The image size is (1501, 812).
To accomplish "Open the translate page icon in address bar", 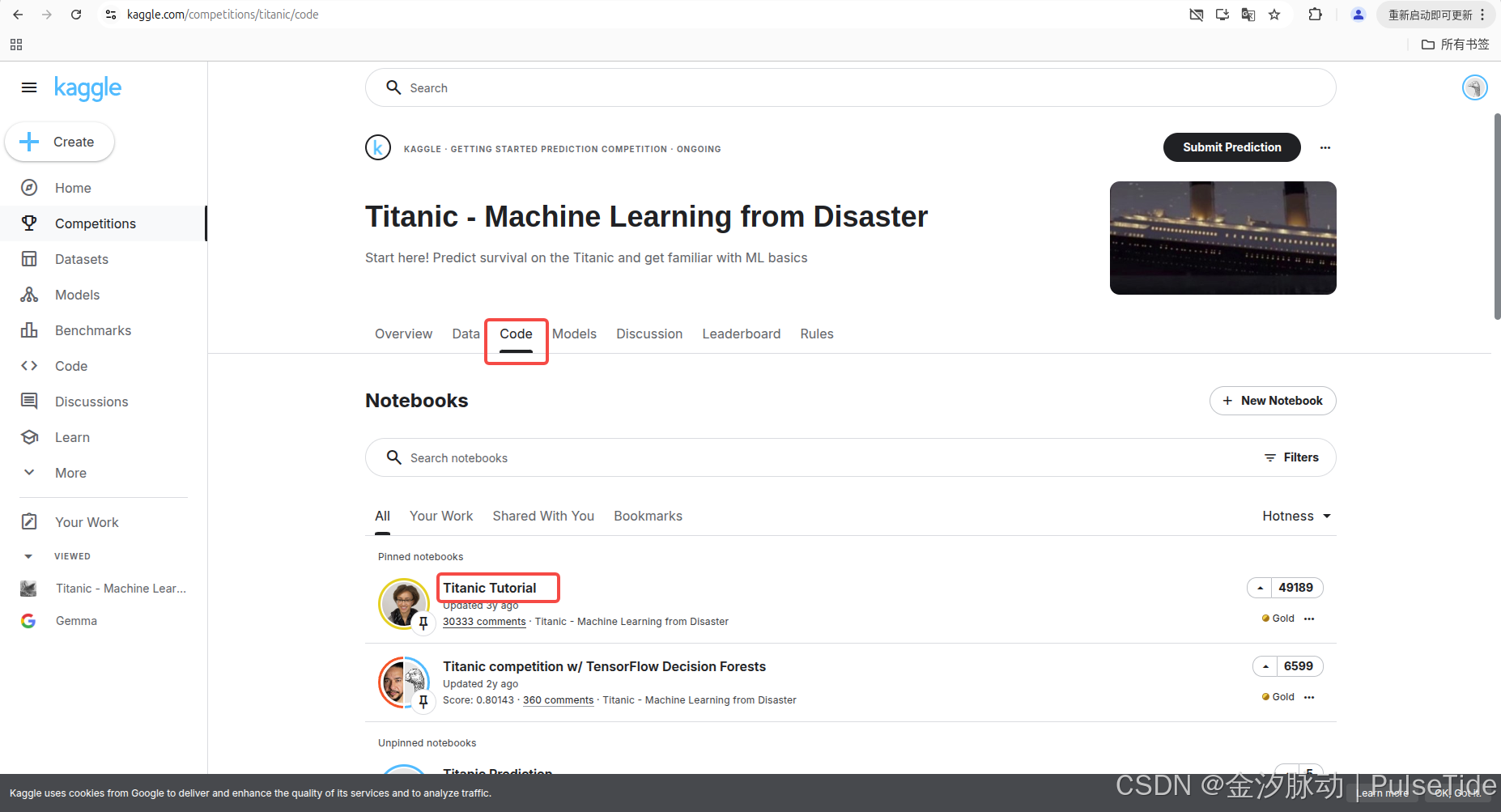I will coord(1248,15).
